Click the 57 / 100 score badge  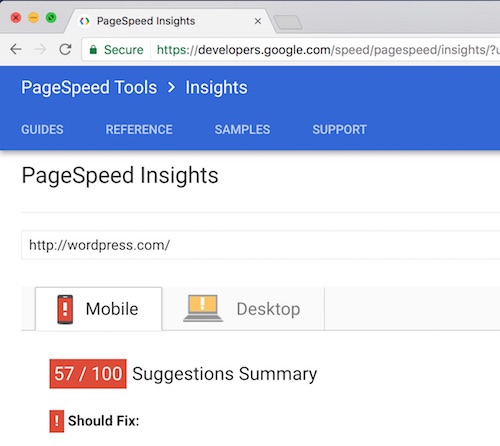click(x=88, y=374)
